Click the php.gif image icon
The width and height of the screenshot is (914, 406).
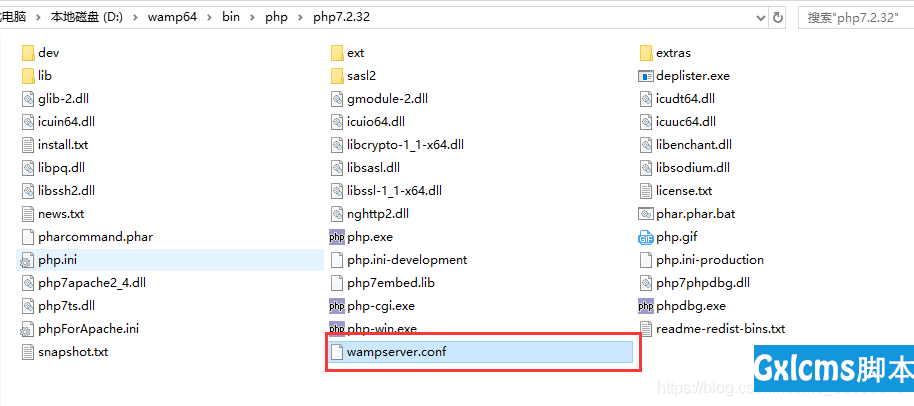(646, 237)
